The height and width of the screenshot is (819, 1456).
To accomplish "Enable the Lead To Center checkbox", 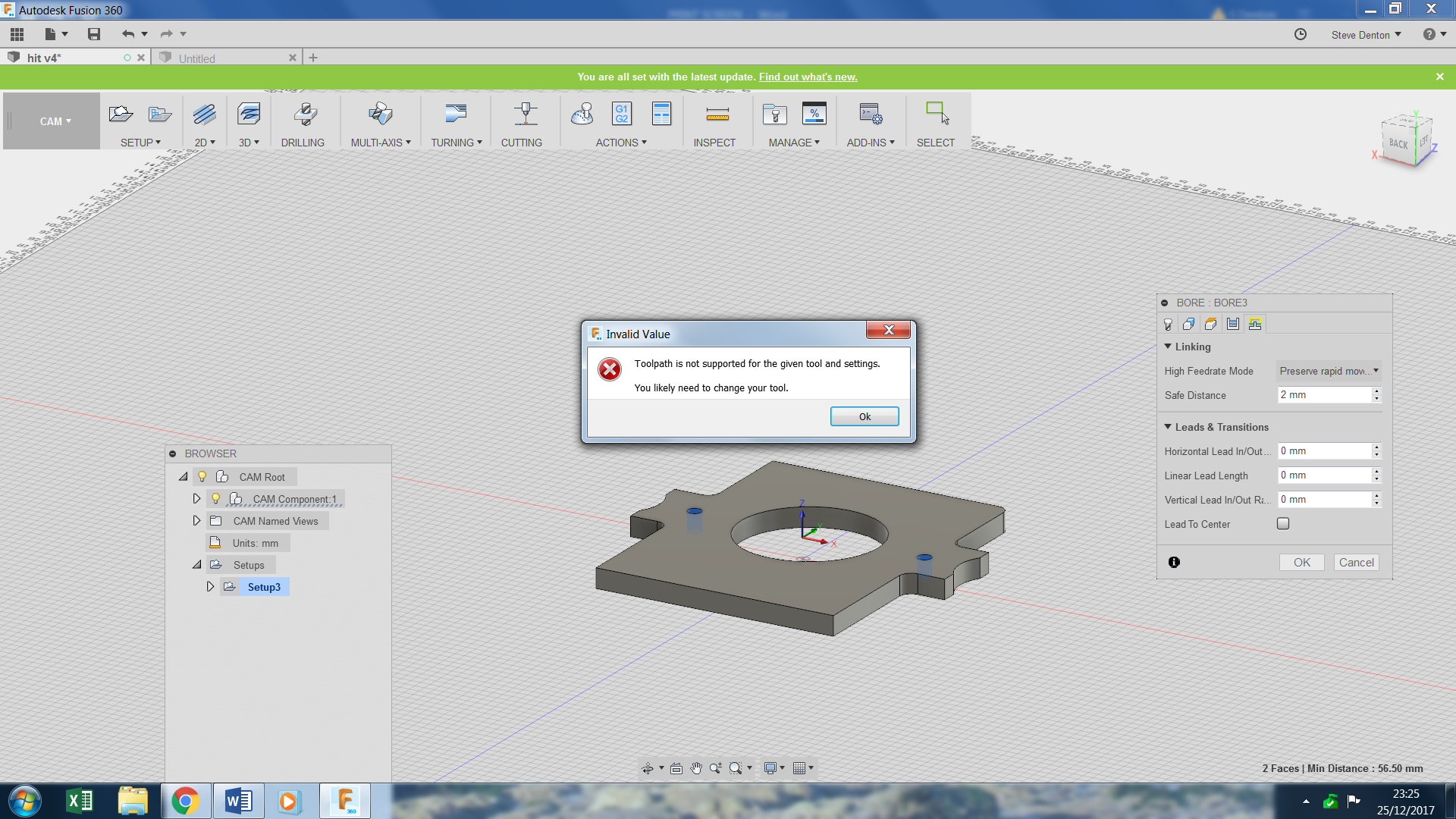I will pos(1282,524).
